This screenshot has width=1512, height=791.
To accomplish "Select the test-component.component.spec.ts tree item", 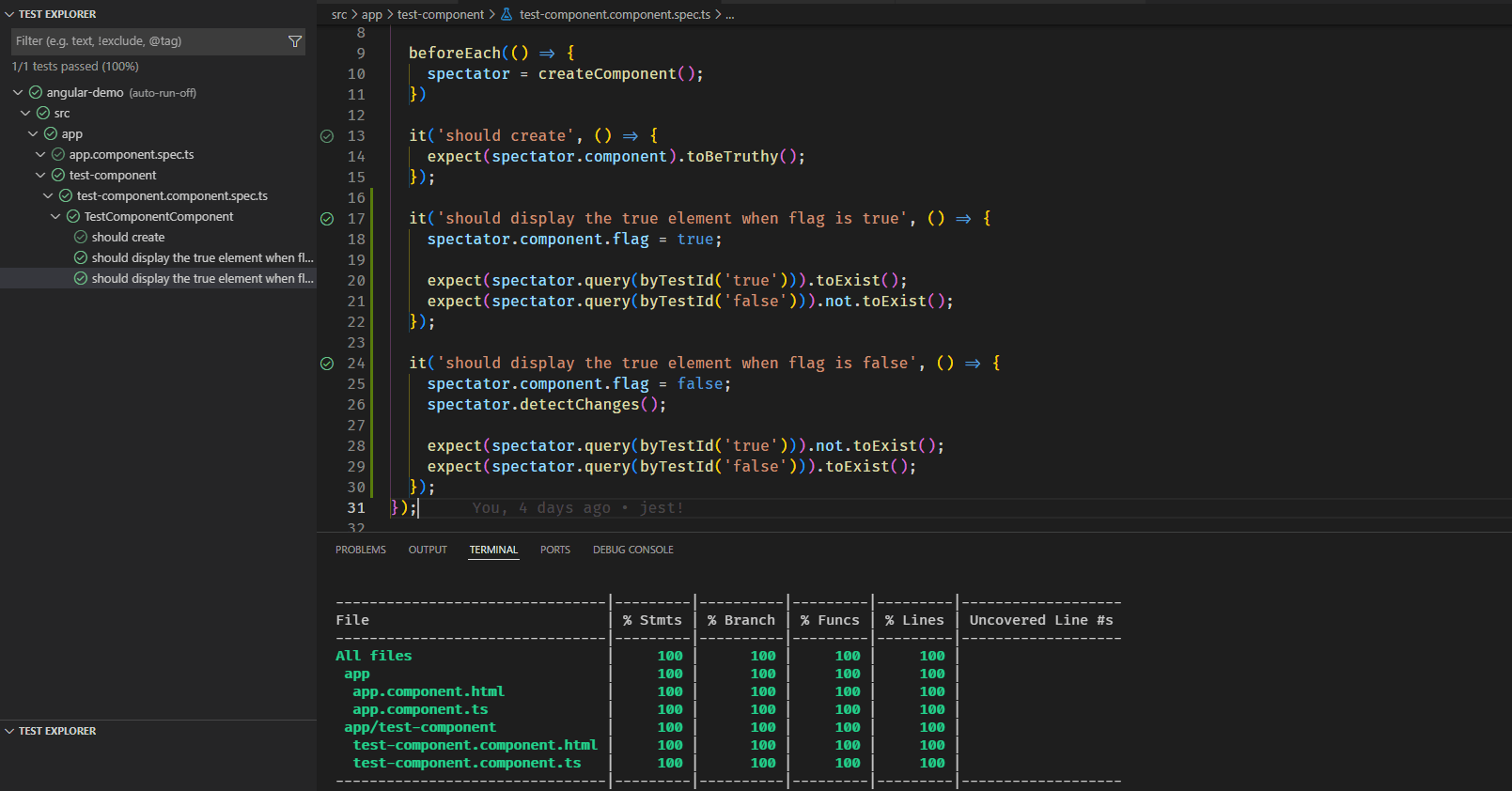I will click(172, 196).
